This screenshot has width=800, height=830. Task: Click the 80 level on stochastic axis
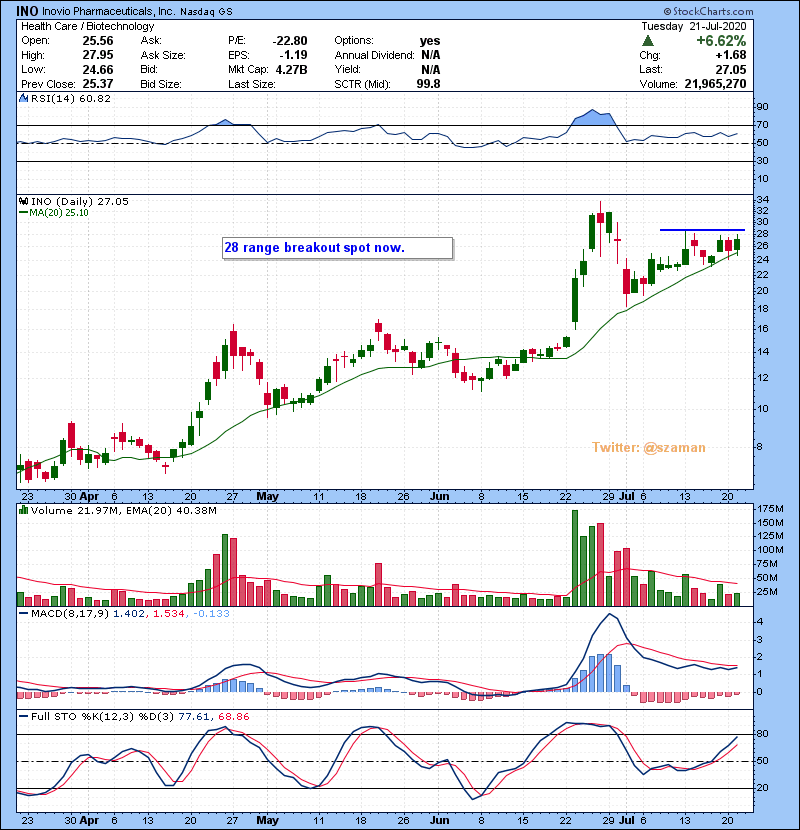click(762, 734)
